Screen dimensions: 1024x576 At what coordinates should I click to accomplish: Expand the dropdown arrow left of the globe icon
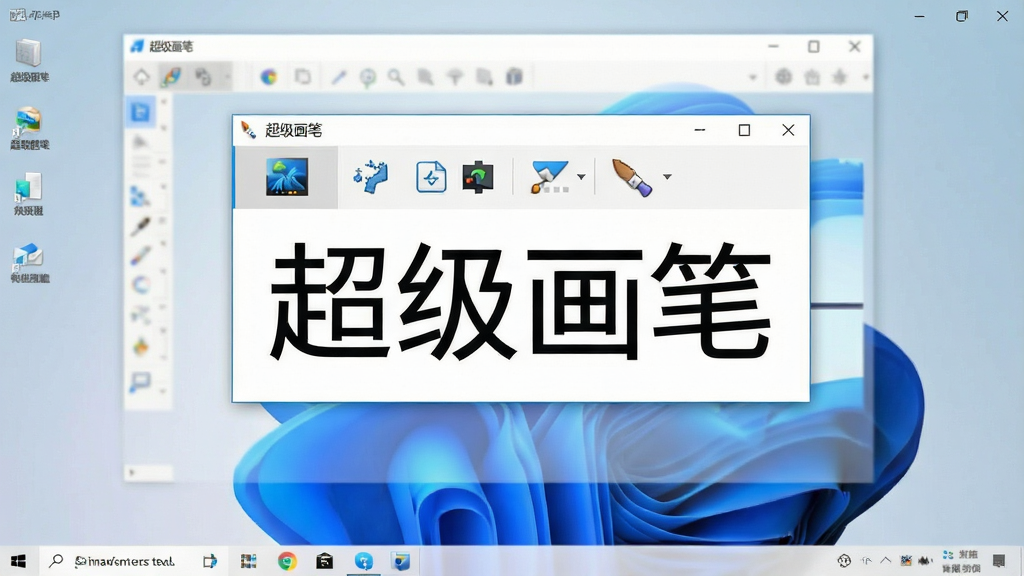point(753,78)
